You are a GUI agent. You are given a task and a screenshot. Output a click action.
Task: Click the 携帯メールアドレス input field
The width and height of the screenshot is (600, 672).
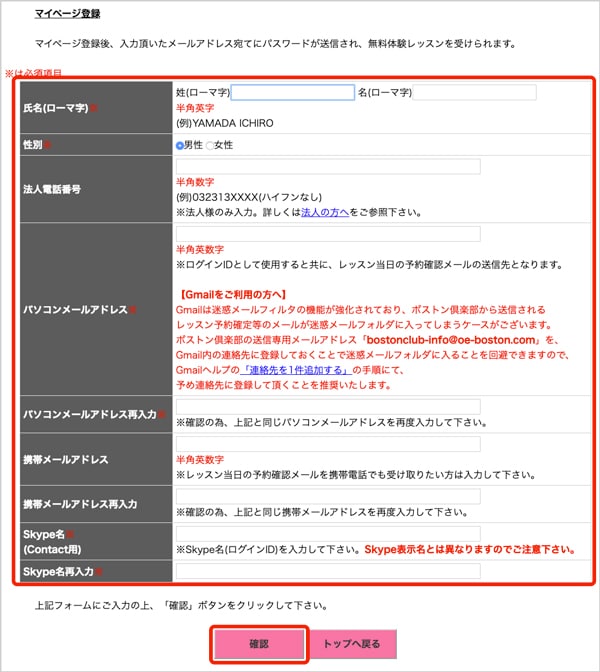(327, 443)
